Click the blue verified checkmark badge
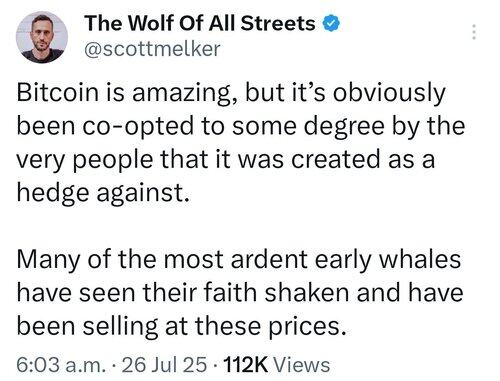The image size is (500, 381). pos(331,24)
